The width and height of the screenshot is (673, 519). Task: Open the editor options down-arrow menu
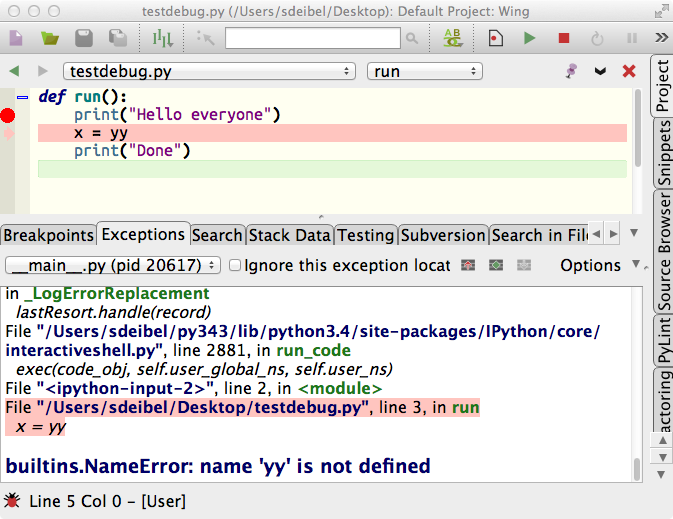[600, 71]
